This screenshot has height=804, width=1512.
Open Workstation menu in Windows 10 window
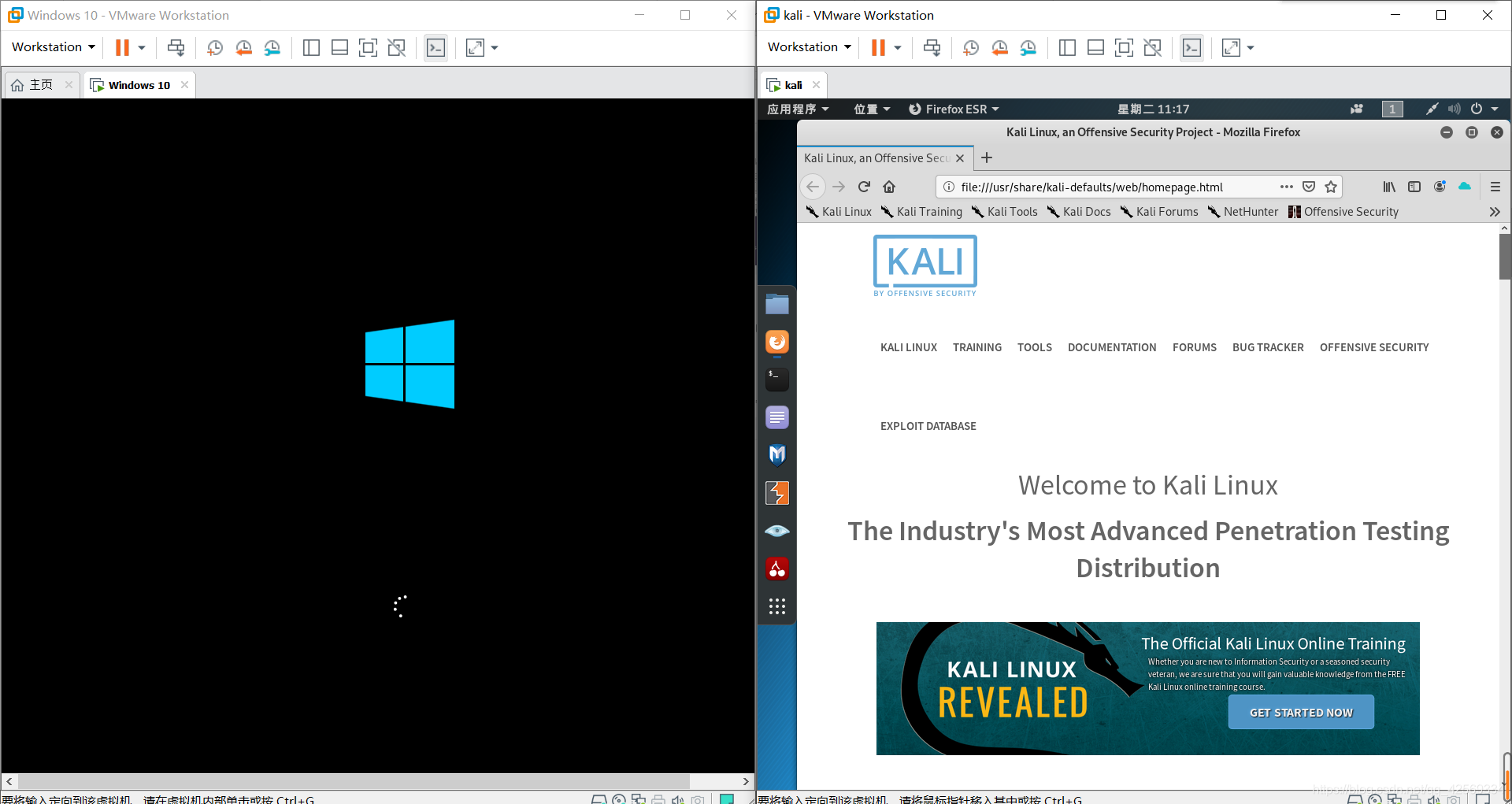(53, 47)
